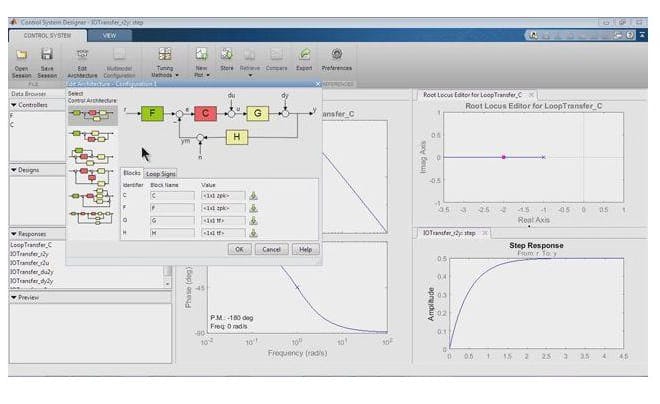The width and height of the screenshot is (660, 404).
Task: Collapse the toolstrip using minimize arrow
Action: coord(642,35)
